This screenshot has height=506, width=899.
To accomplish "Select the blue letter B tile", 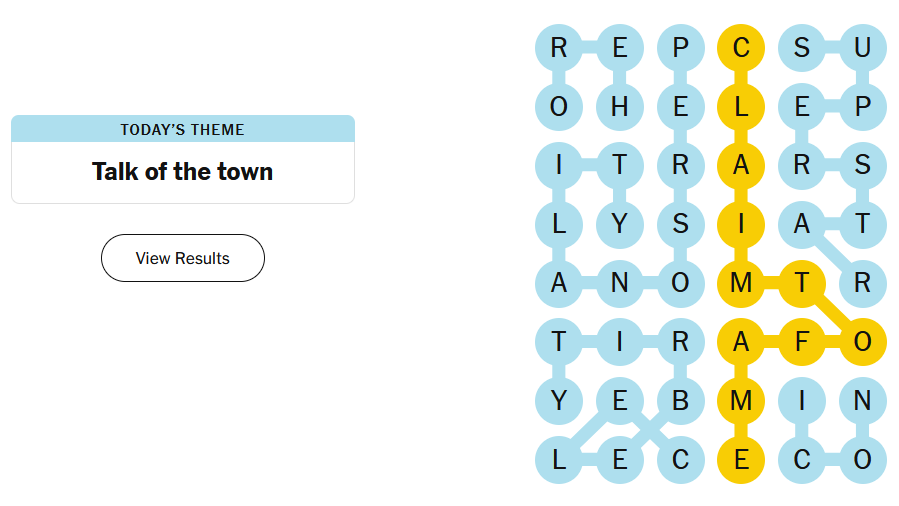I will tap(681, 401).
